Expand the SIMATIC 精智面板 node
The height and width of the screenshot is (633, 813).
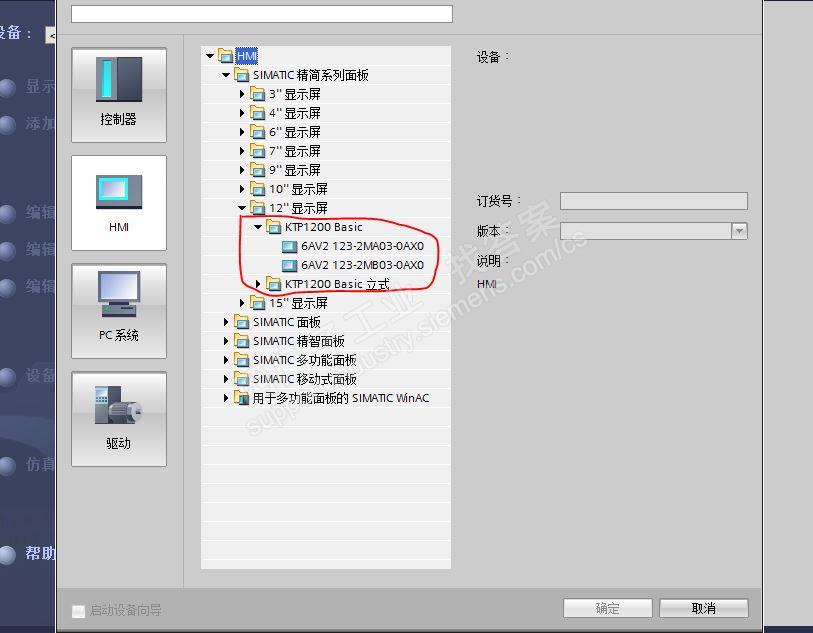(x=226, y=341)
